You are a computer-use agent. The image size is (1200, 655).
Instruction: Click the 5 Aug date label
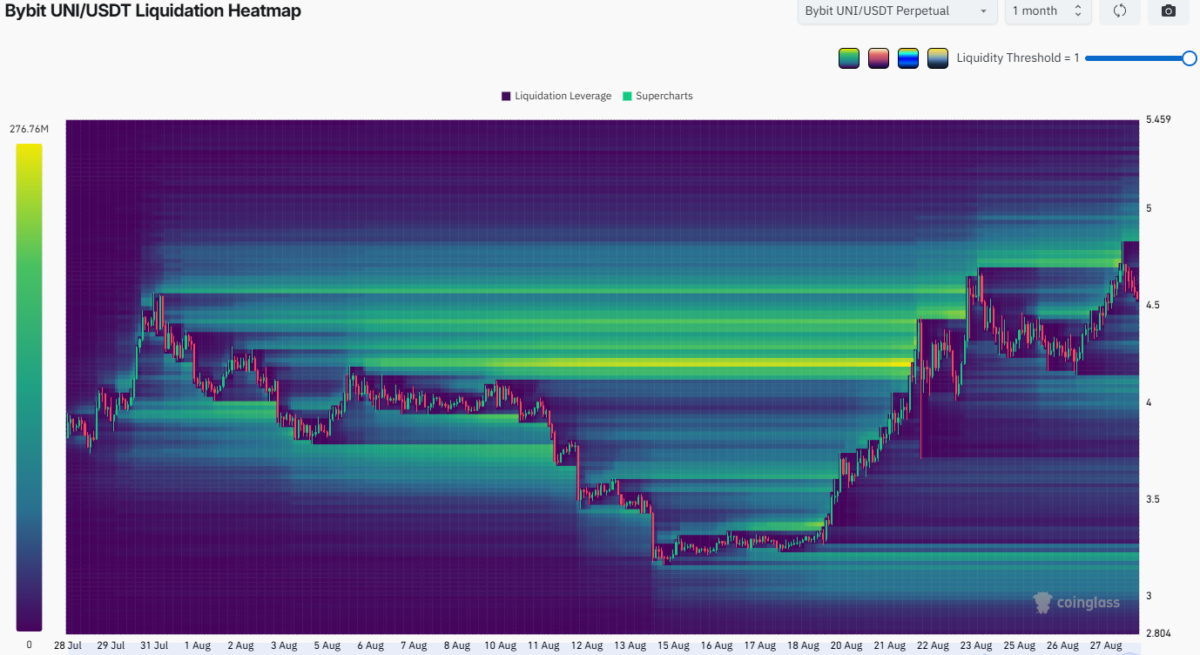click(327, 646)
